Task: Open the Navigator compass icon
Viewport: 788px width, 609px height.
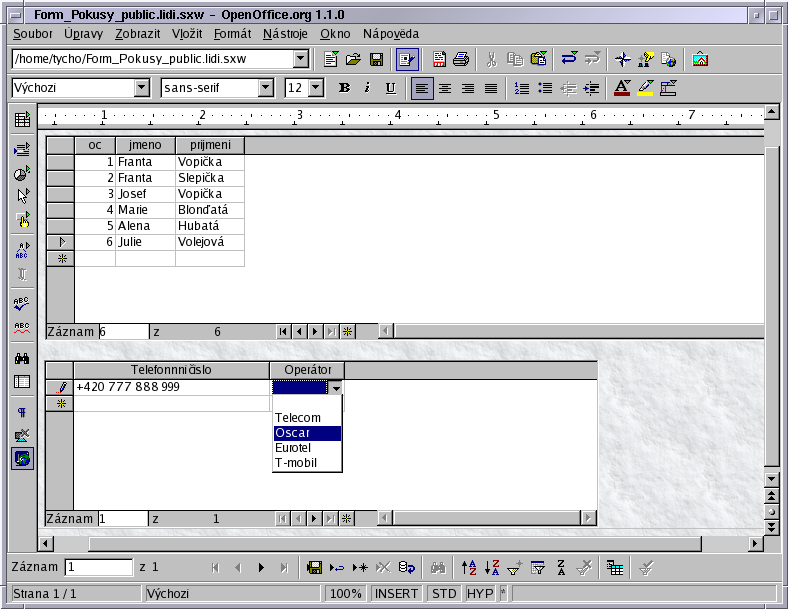Action: tap(623, 59)
